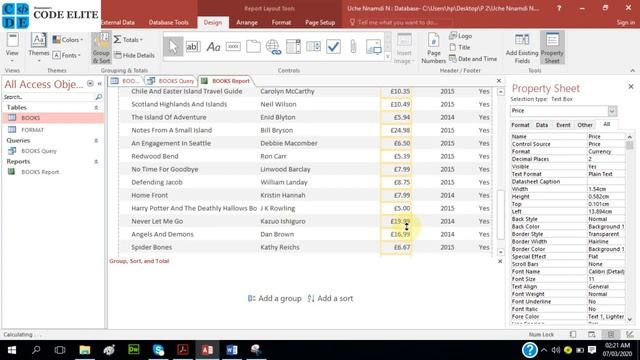Open the Database Tools tab

tap(169, 22)
